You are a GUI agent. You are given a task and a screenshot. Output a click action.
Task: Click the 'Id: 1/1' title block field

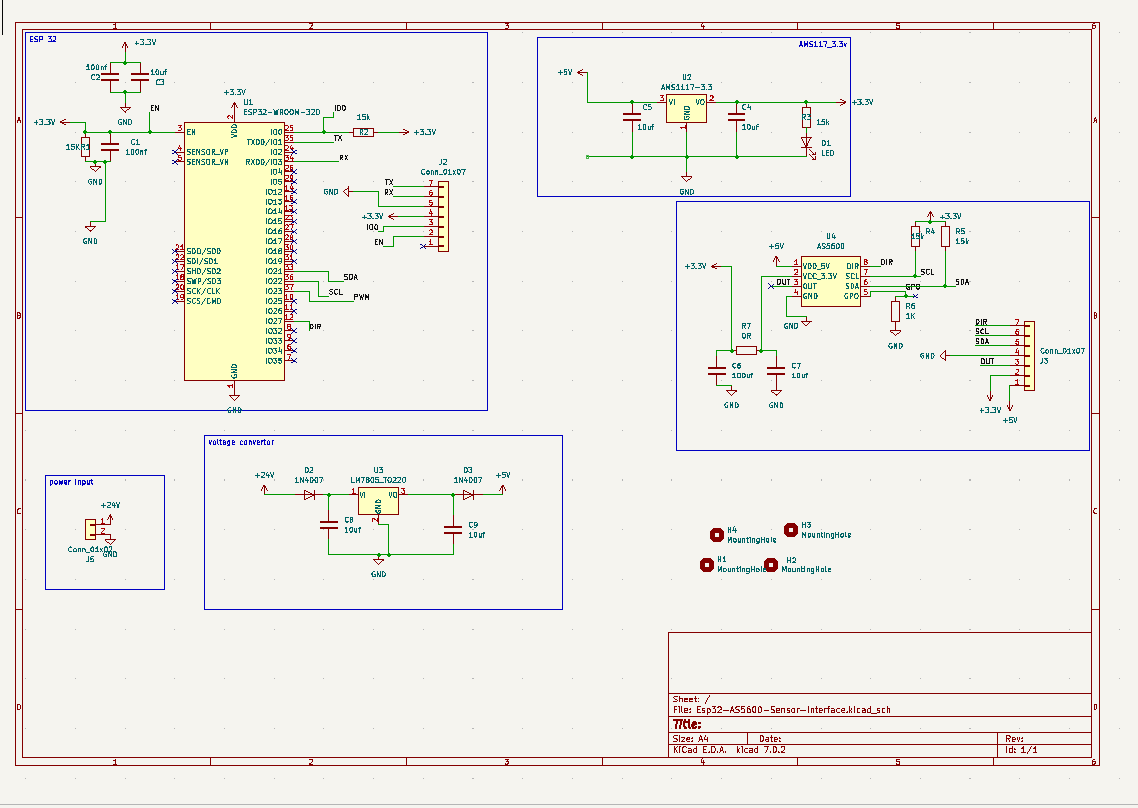click(x=1021, y=750)
